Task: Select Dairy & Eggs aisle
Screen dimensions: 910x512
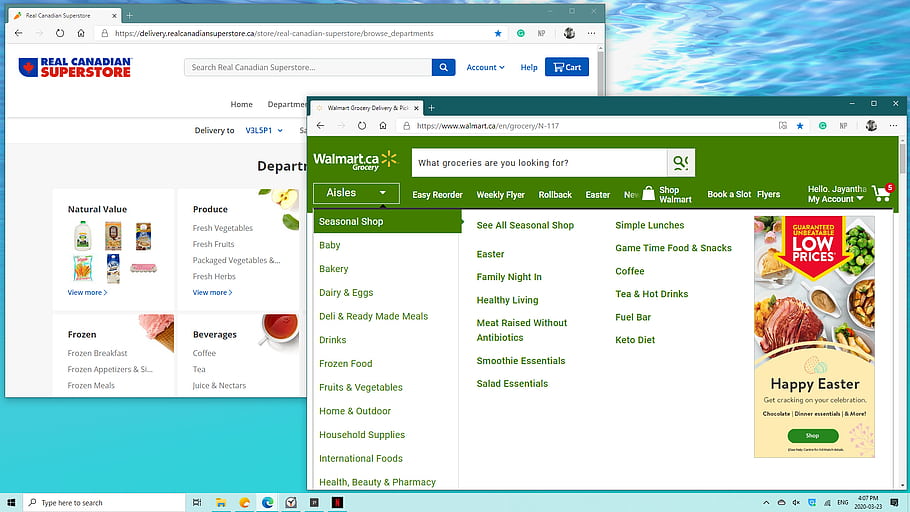Action: (x=346, y=293)
